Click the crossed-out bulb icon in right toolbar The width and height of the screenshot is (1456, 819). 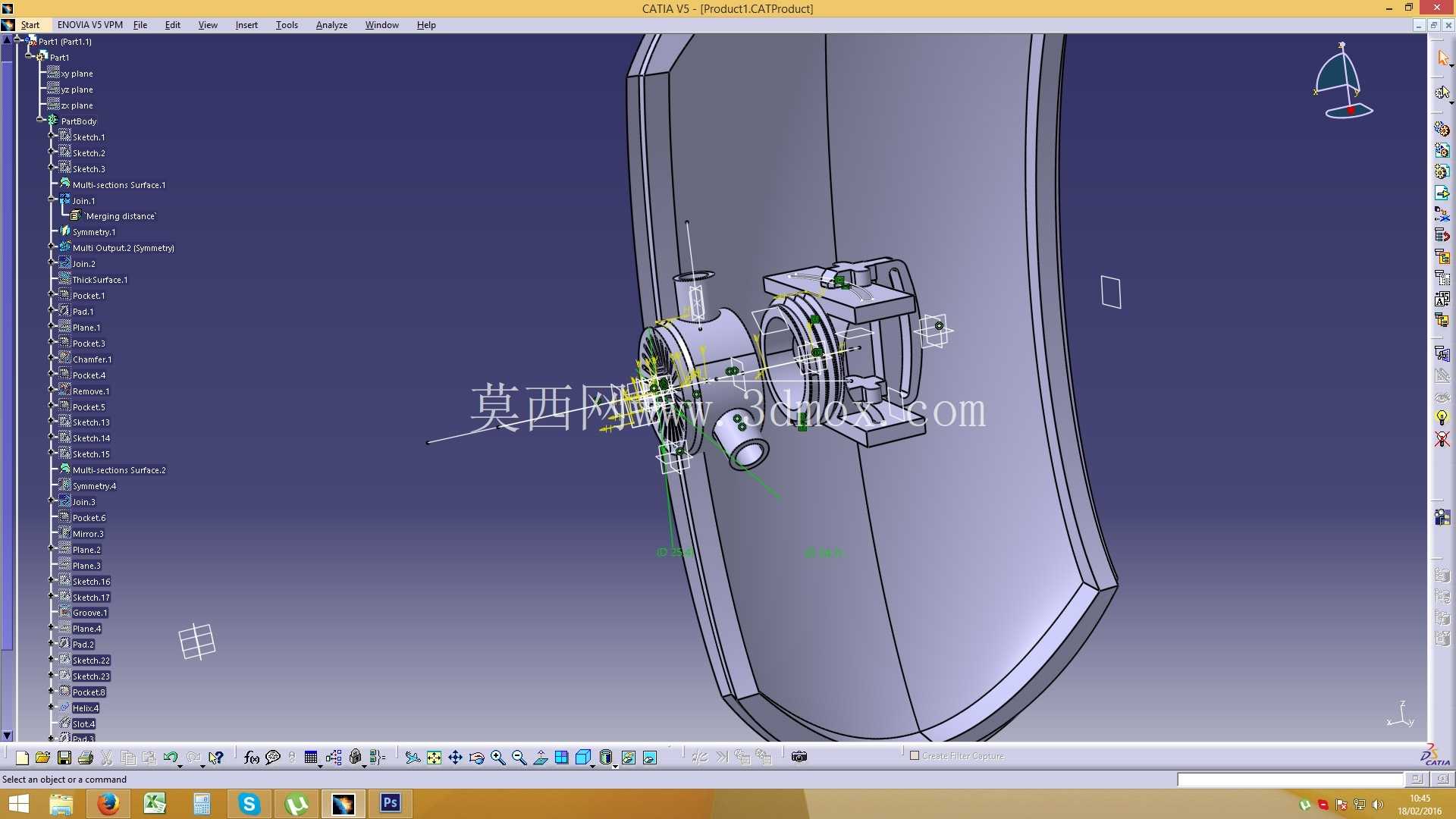pyautogui.click(x=1442, y=439)
